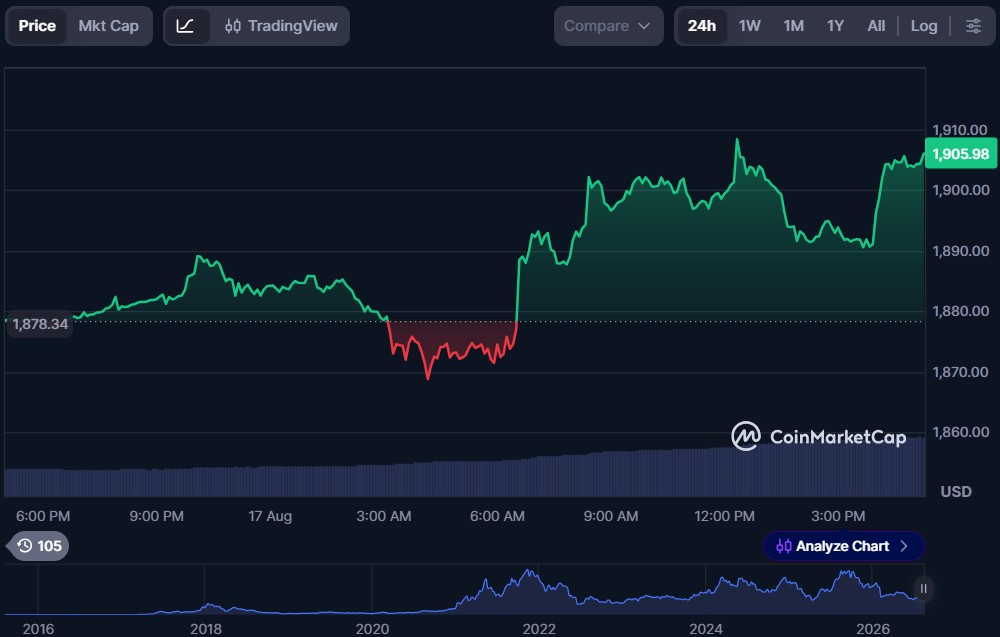This screenshot has width=1000, height=637.
Task: Click the 9:00 PM time label
Action: [156, 516]
